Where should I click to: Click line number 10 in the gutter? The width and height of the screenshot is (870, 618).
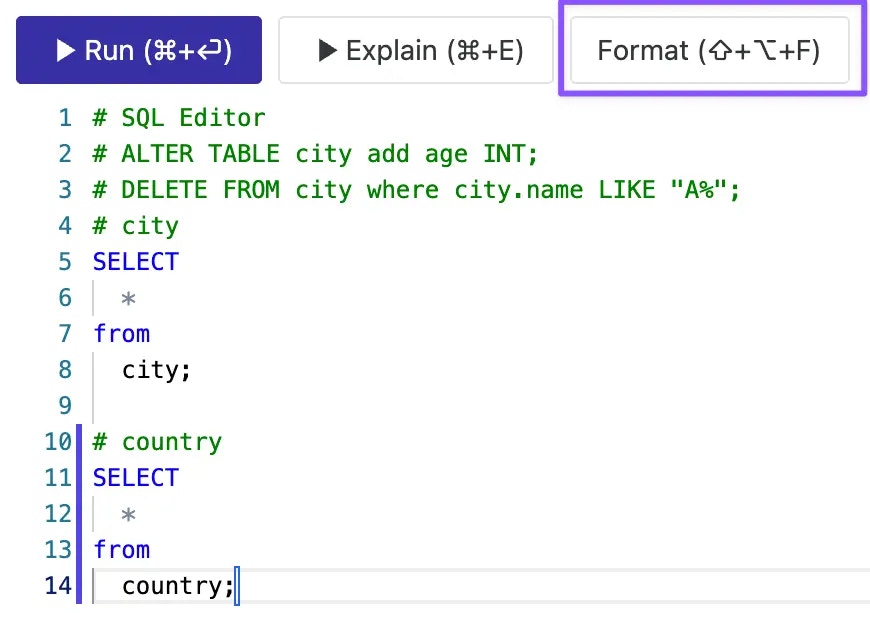[58, 442]
